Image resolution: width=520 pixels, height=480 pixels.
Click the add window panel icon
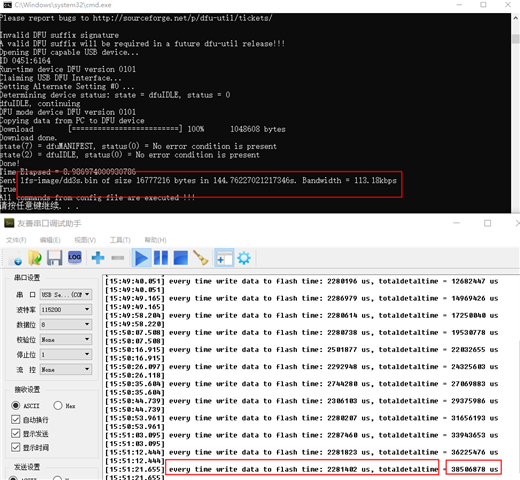pyautogui.click(x=224, y=258)
